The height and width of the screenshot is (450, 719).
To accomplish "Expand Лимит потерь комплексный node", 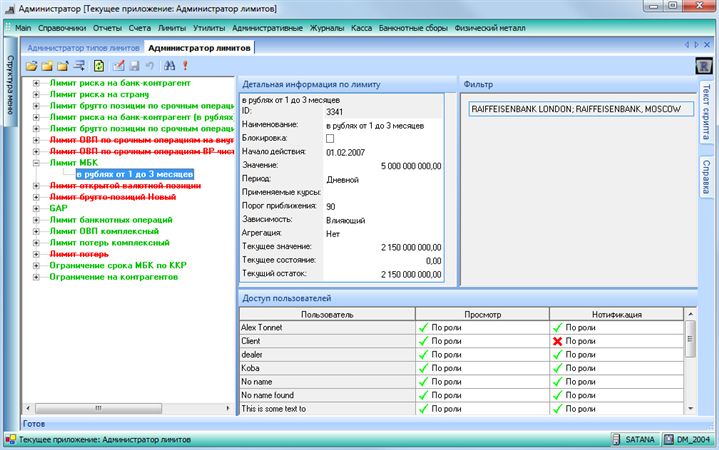I will [x=36, y=243].
